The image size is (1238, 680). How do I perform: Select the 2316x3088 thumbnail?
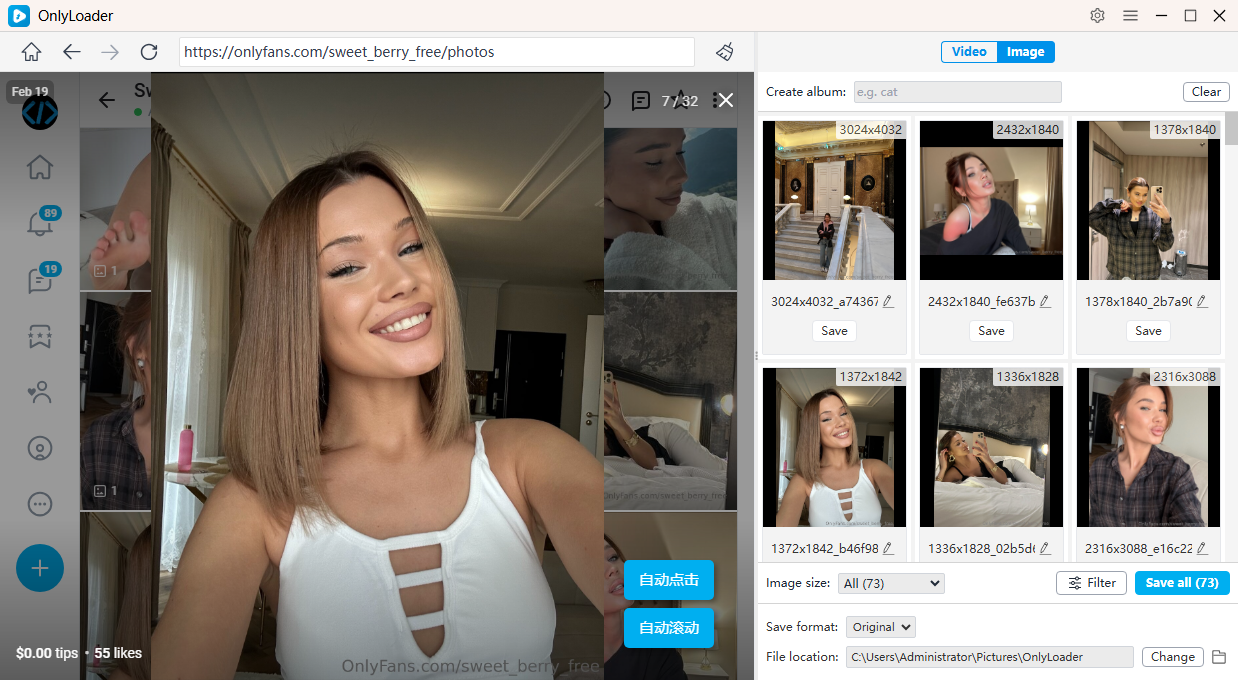point(1148,447)
